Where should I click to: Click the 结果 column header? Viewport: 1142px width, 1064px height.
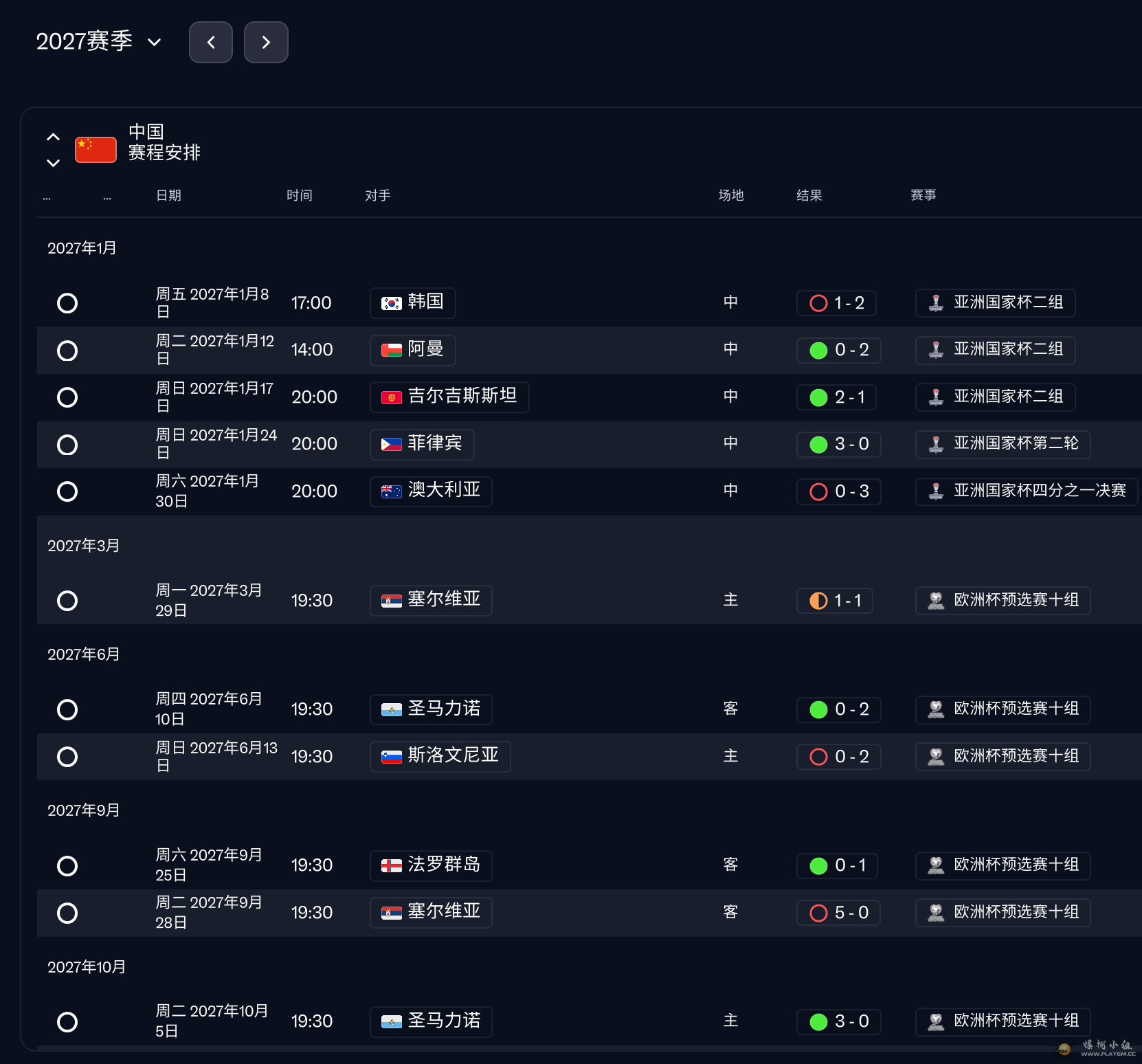[x=809, y=196]
